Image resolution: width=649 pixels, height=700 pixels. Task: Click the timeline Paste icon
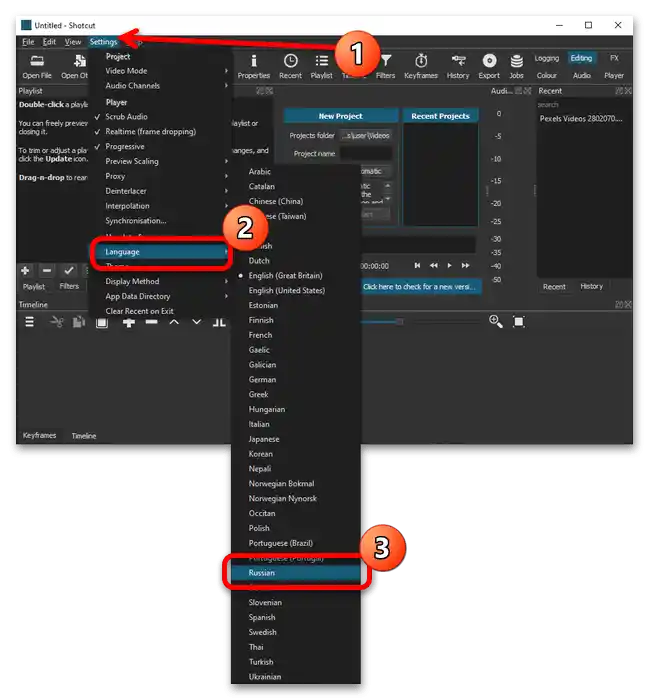pos(102,322)
